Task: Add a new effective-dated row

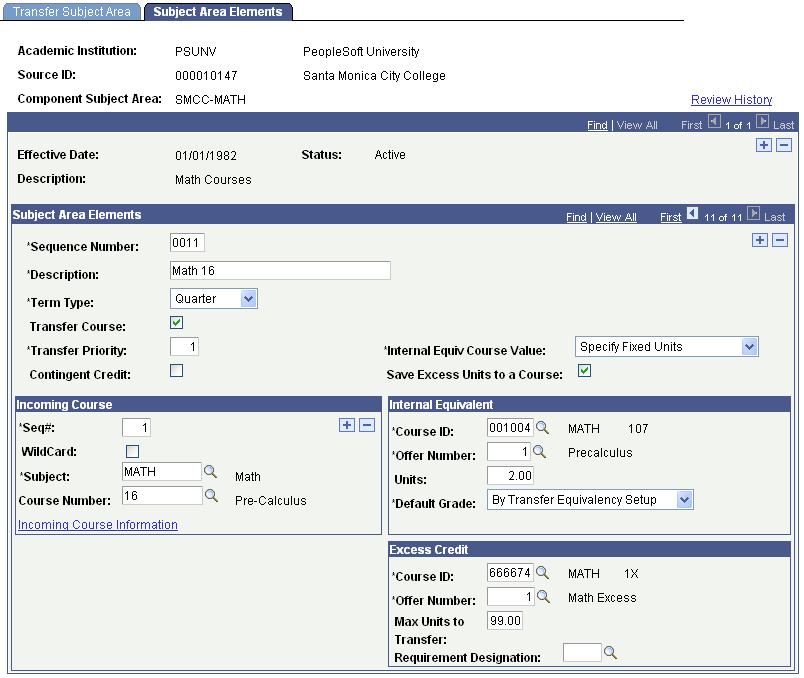Action: click(x=763, y=145)
